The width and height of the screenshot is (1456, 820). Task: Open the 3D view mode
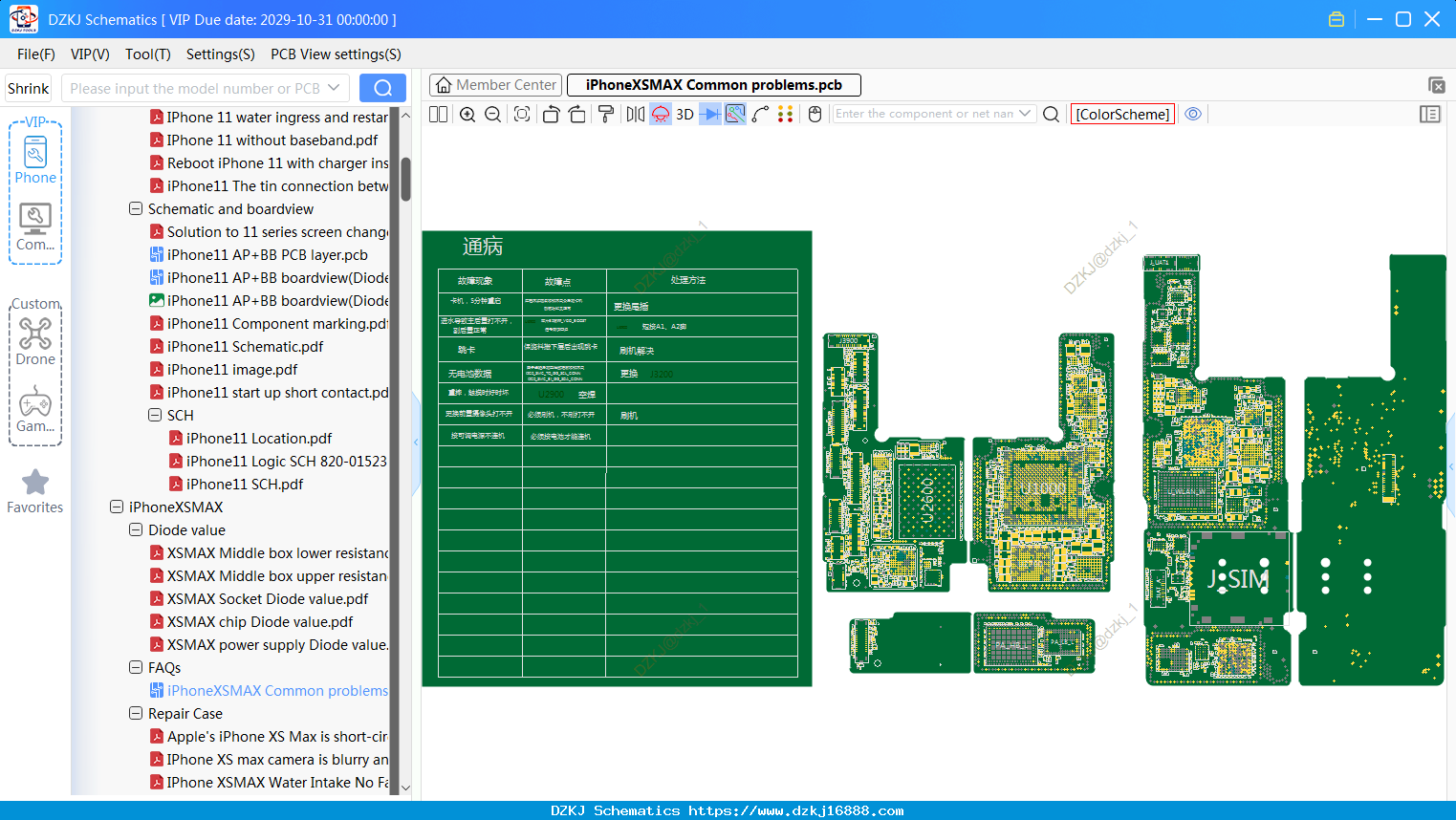685,114
